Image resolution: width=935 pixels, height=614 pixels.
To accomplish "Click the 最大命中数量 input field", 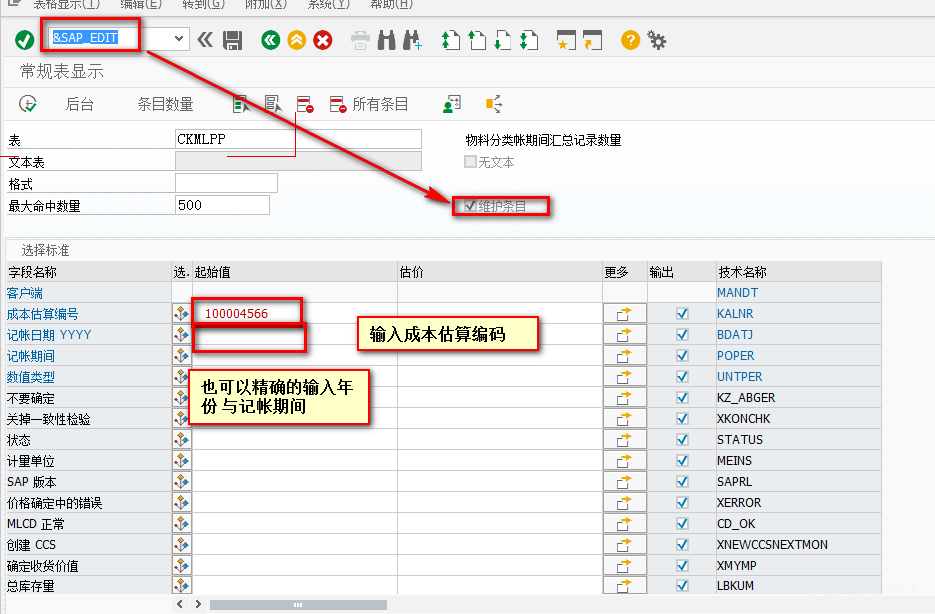I will pos(220,204).
